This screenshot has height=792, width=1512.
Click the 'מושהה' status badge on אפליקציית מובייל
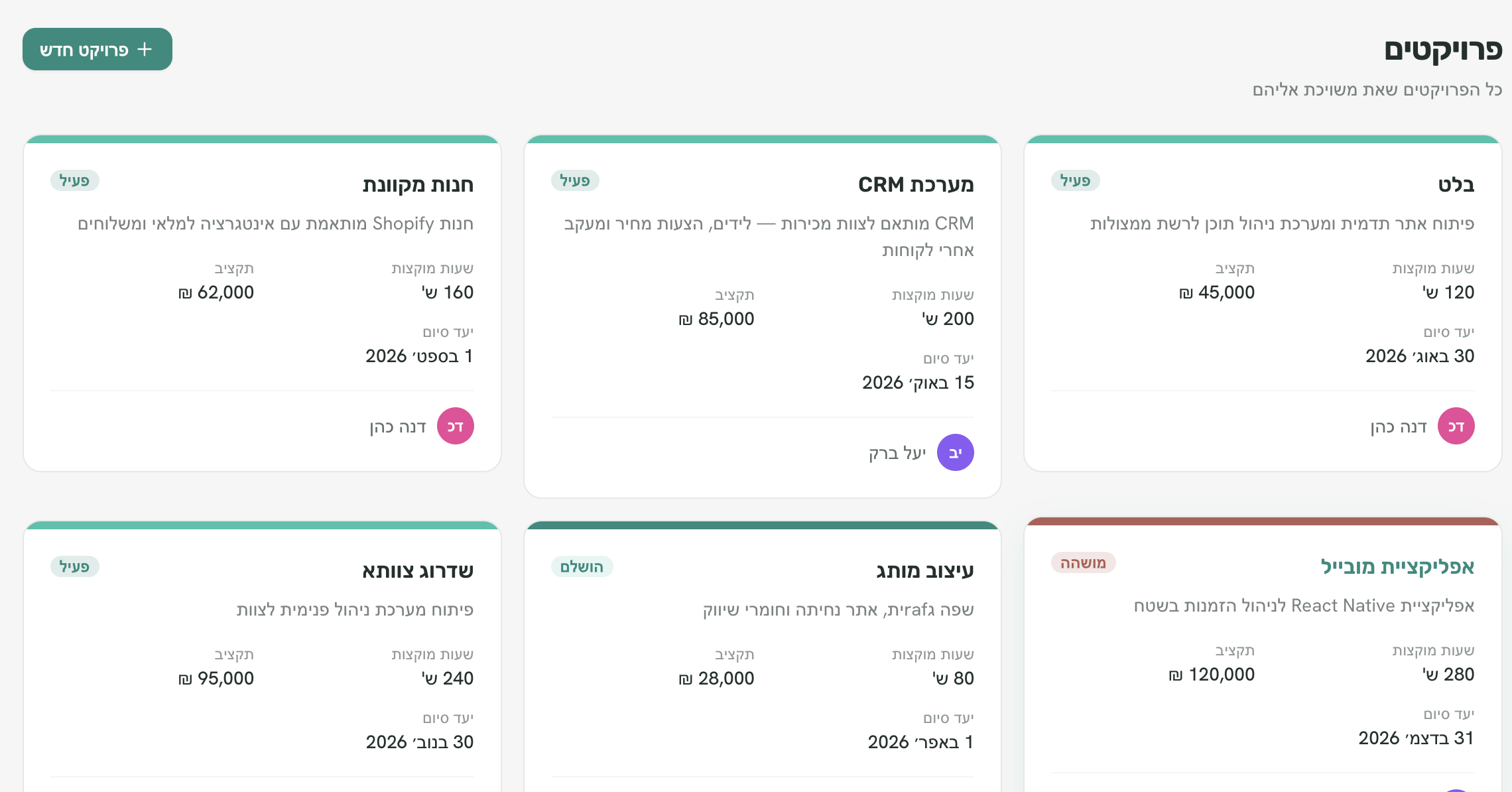point(1083,562)
